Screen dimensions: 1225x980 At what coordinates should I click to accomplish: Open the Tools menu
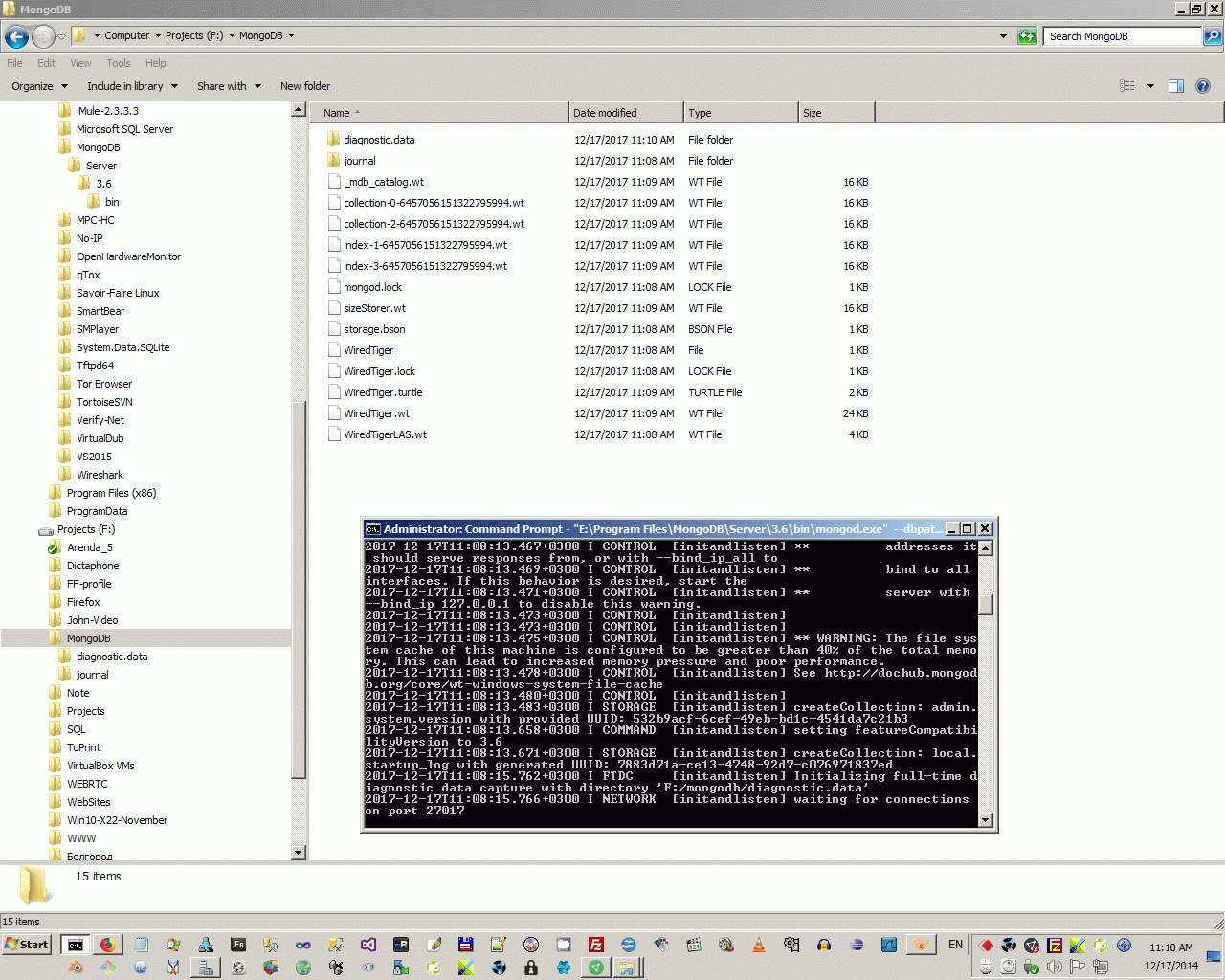coord(119,63)
